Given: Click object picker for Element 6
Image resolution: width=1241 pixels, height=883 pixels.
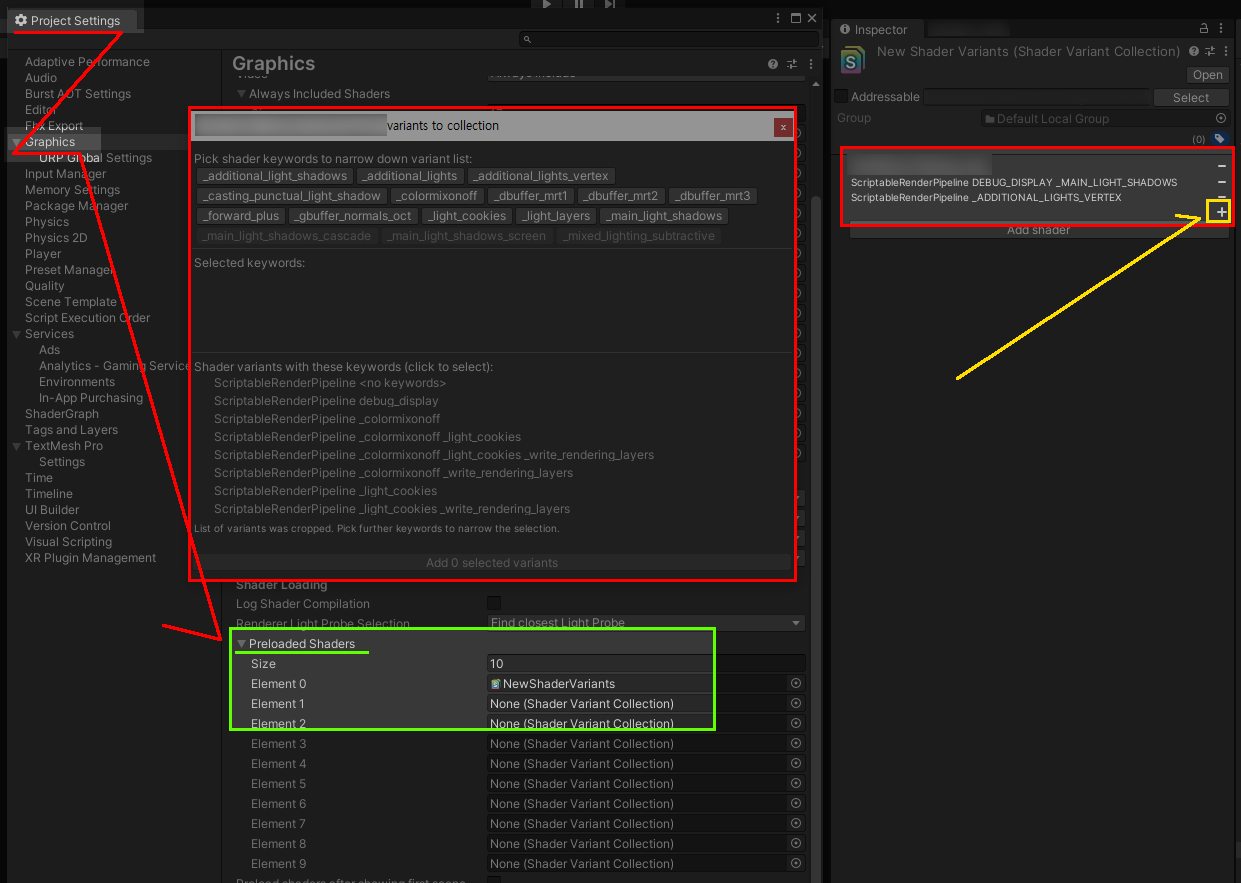Looking at the screenshot, I should (796, 804).
